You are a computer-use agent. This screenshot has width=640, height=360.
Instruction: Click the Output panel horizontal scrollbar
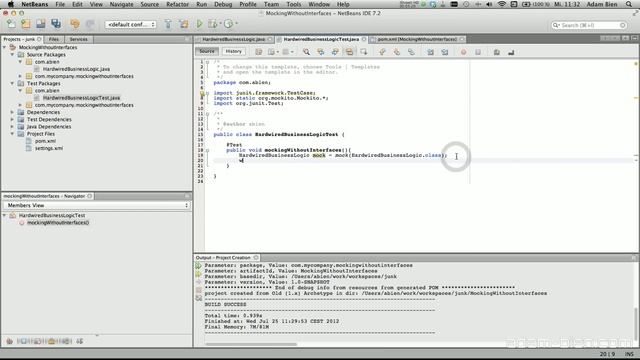click(251, 344)
